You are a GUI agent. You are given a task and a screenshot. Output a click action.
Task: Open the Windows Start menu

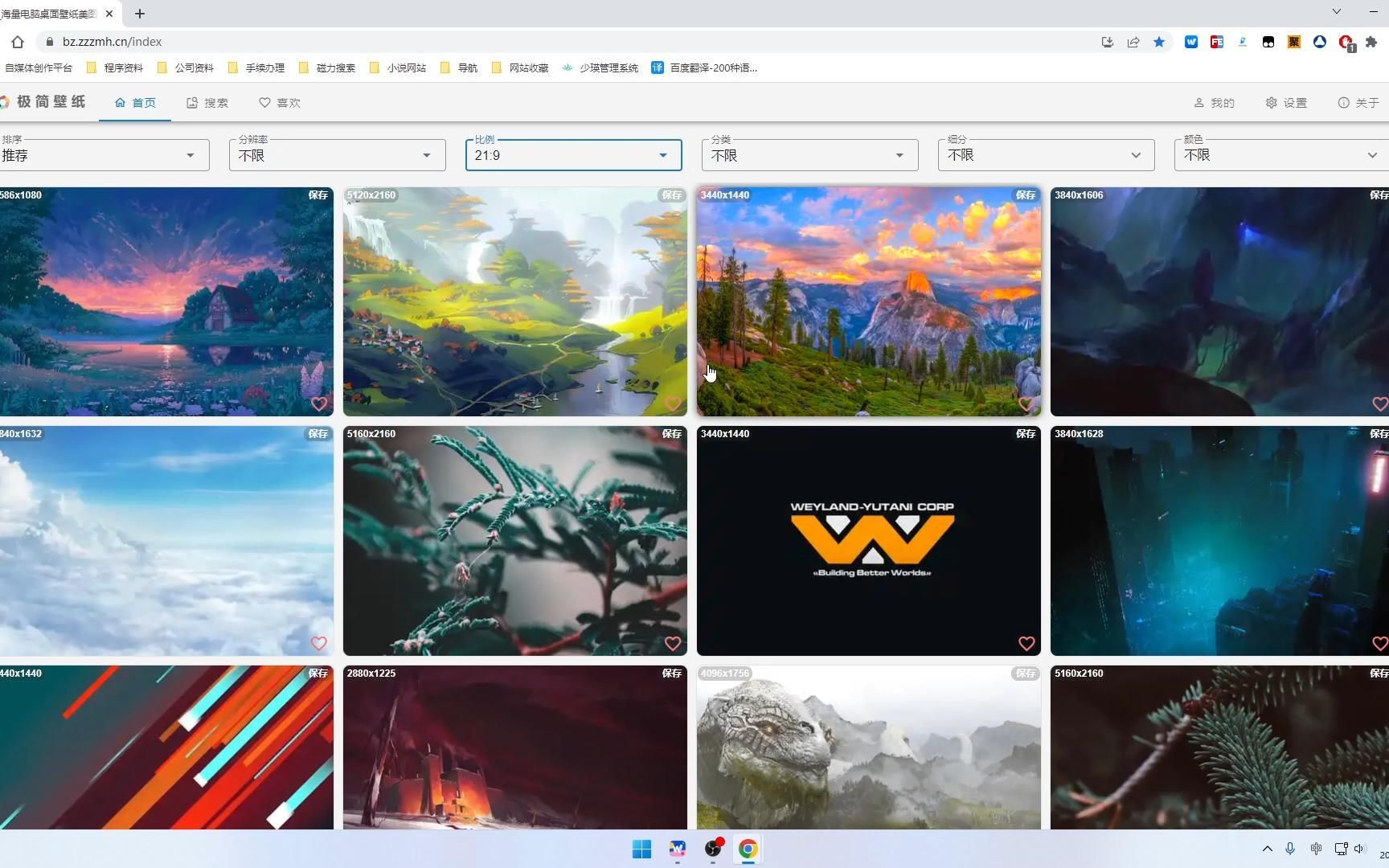click(641, 849)
